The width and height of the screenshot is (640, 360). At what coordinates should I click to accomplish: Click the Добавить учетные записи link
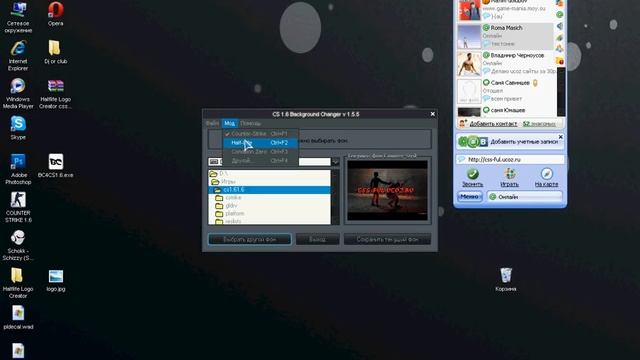pyautogui.click(x=524, y=142)
